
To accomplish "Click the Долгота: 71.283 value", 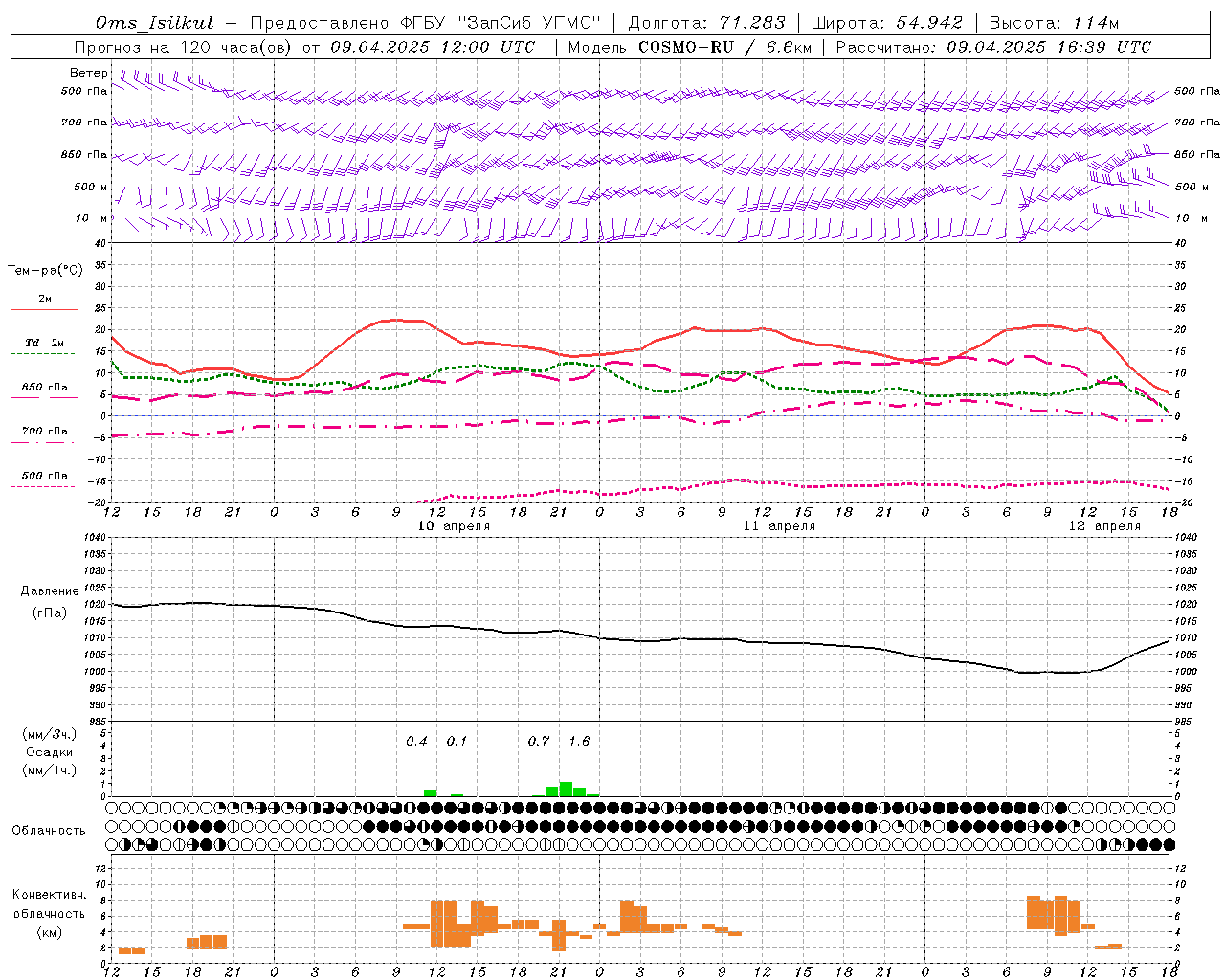I will [707, 23].
